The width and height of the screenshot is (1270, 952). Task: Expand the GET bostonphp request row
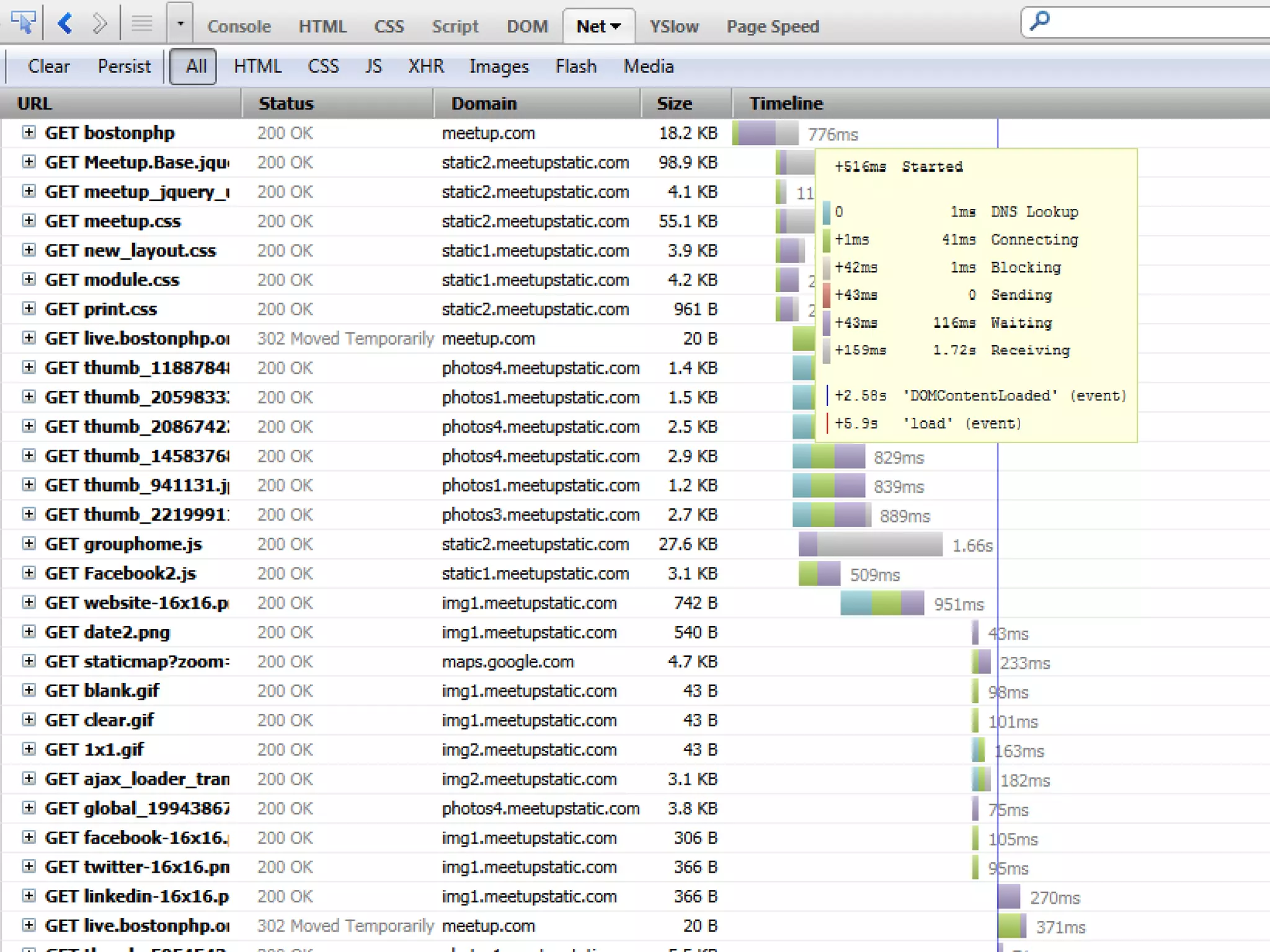pyautogui.click(x=29, y=132)
